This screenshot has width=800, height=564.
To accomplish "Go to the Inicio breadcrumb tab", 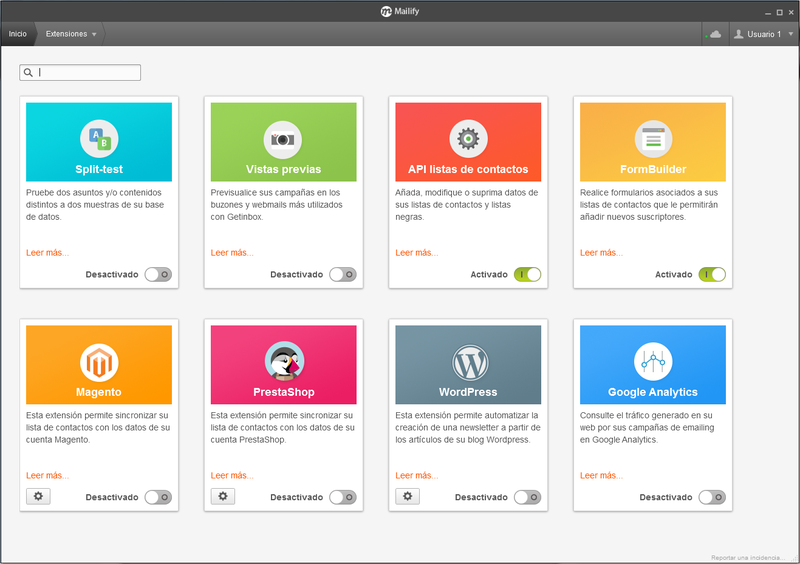I will tap(17, 34).
